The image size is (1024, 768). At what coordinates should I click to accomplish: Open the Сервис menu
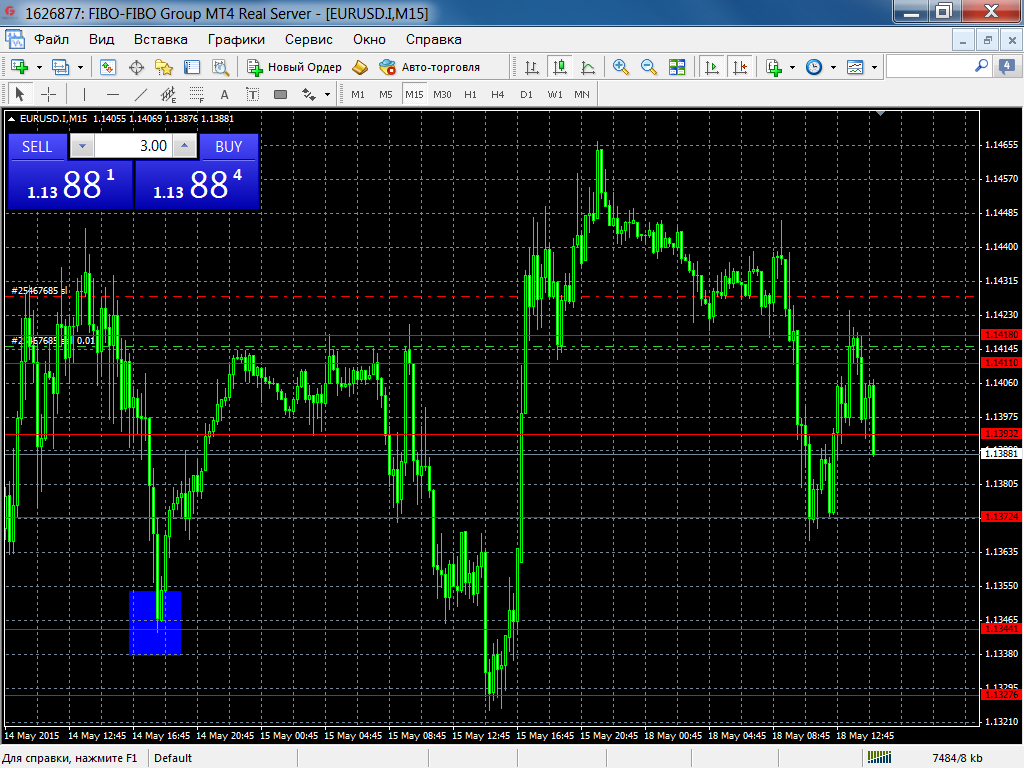(x=309, y=39)
